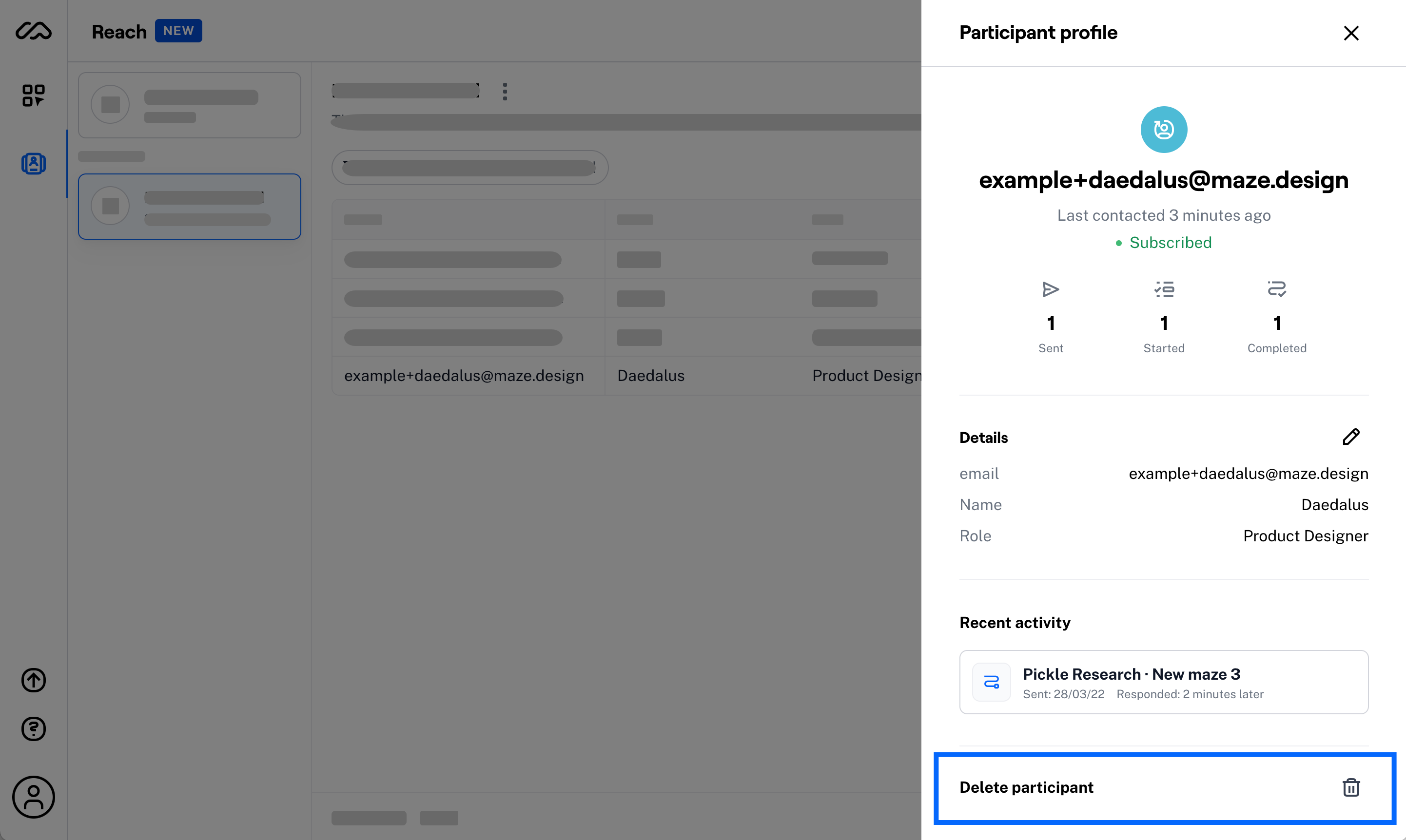Screen dimensions: 1406x840
Task: Click the participants search field
Action: 469,168
